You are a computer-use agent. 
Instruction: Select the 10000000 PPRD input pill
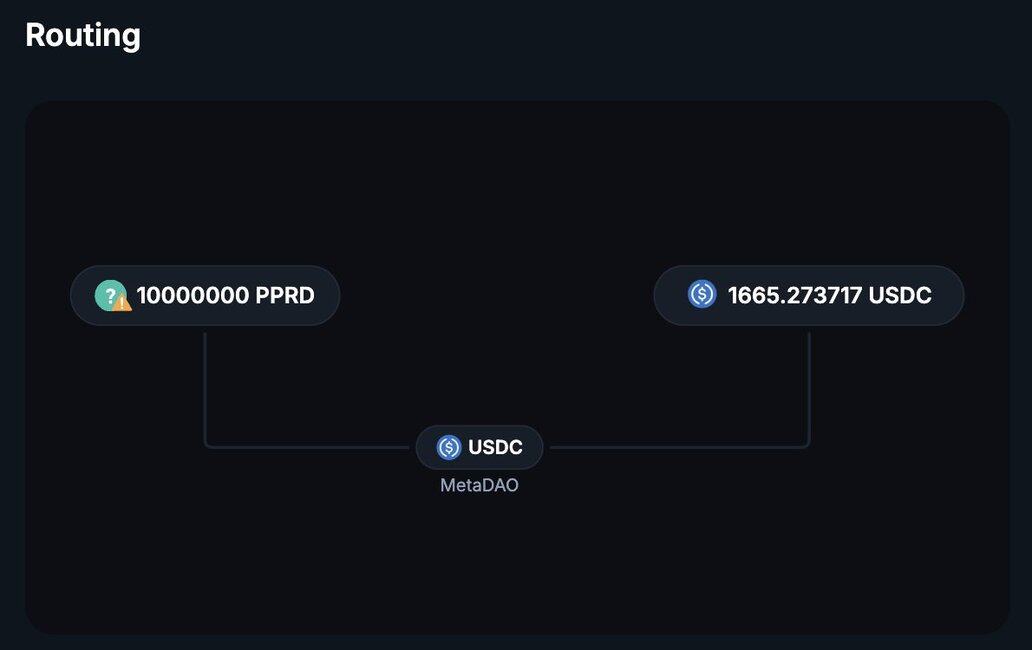(x=205, y=295)
